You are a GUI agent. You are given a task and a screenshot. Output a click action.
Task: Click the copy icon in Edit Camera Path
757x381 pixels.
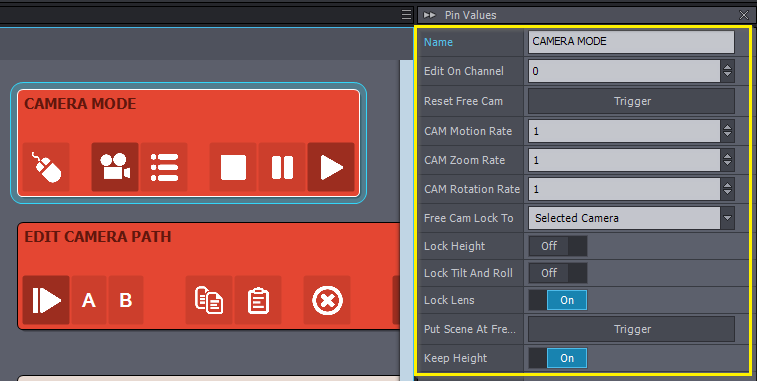pyautogui.click(x=209, y=300)
